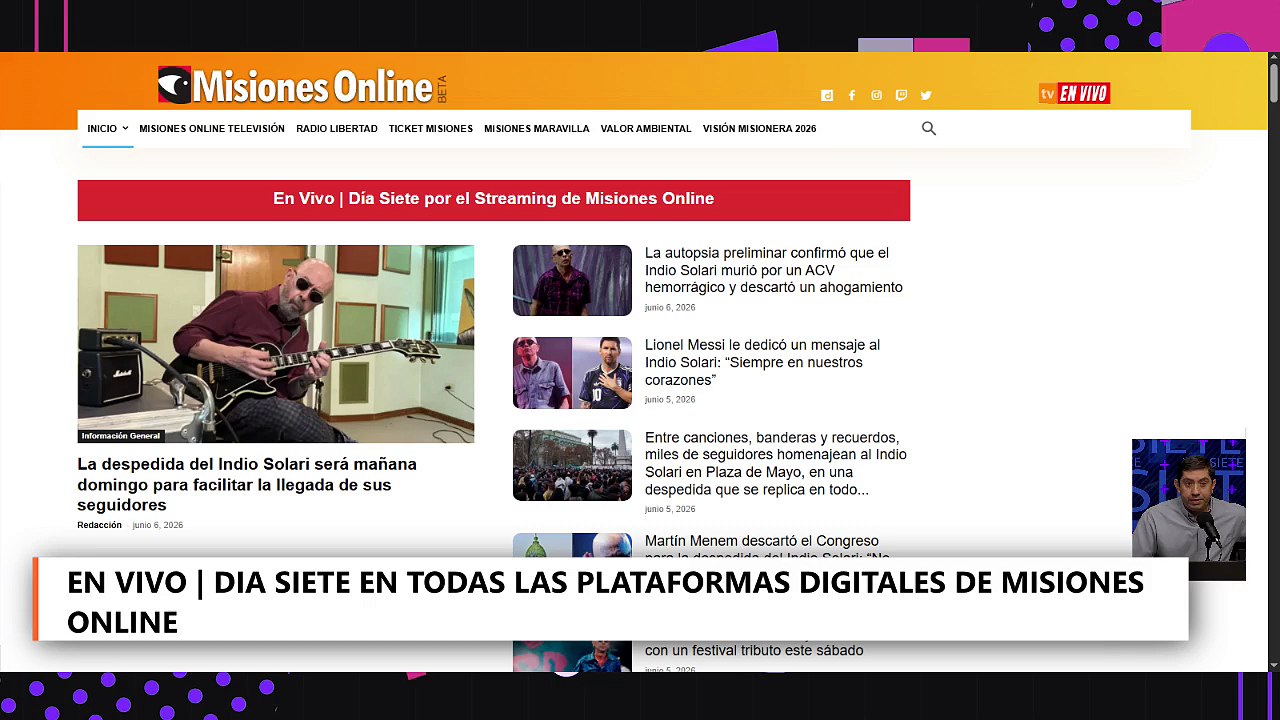
Task: Click the junio 6, 2026 date under autopsia article
Action: coord(670,308)
